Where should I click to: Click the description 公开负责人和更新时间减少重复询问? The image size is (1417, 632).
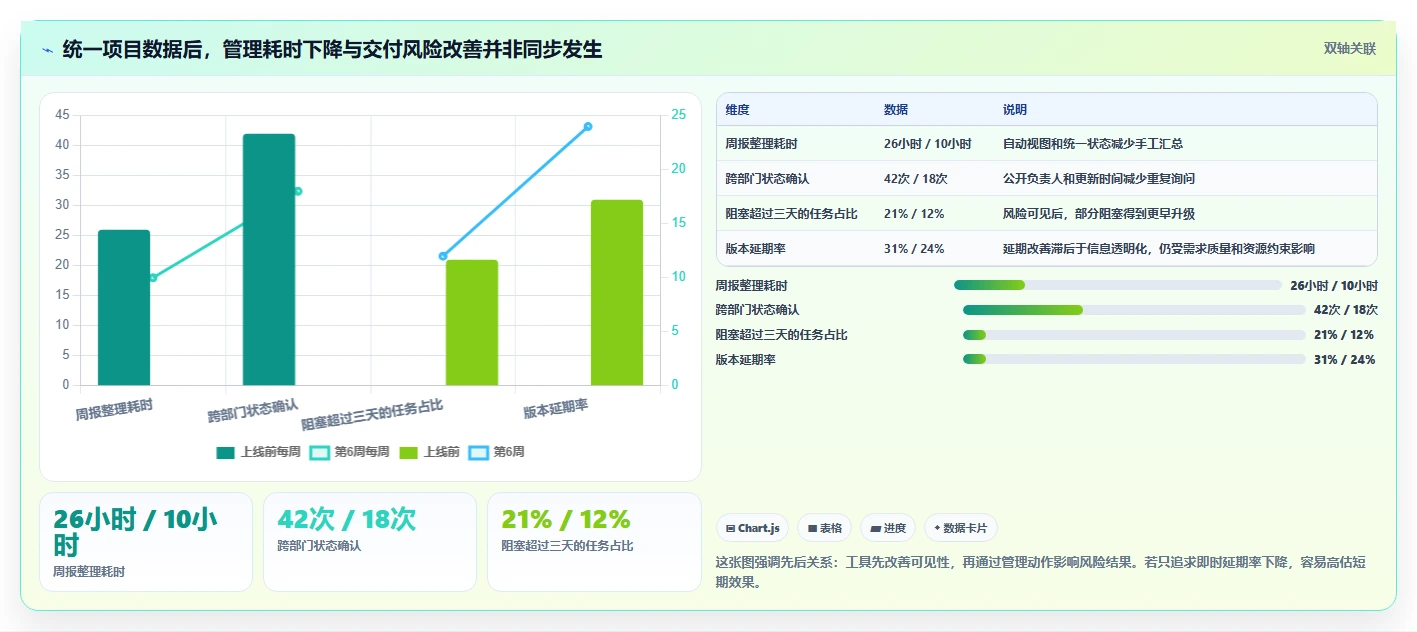tap(1099, 179)
